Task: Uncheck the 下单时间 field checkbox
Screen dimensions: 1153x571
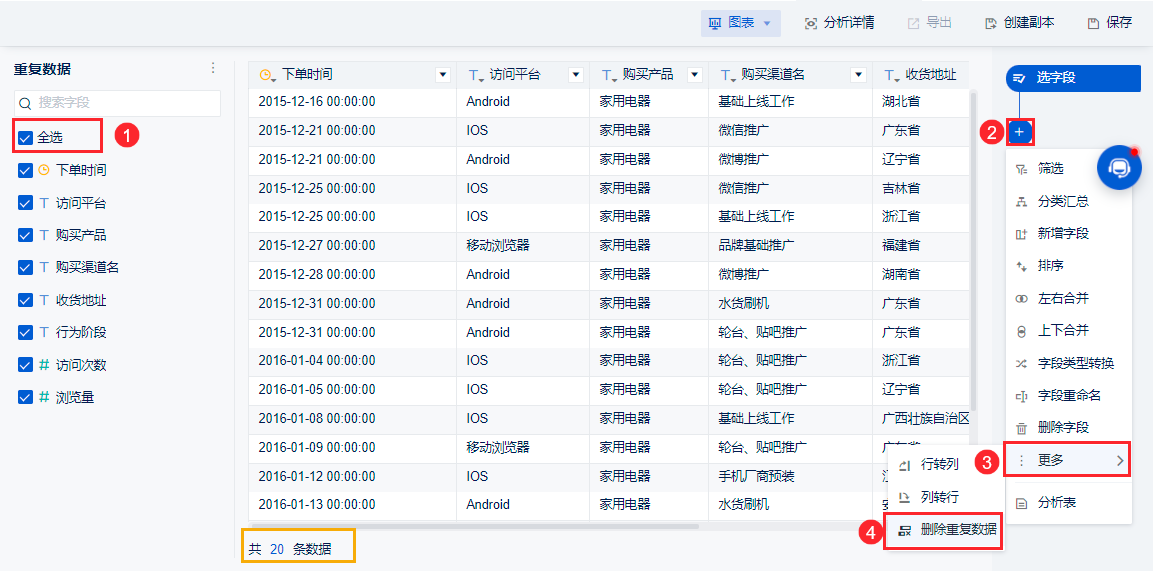Action: tap(25, 170)
